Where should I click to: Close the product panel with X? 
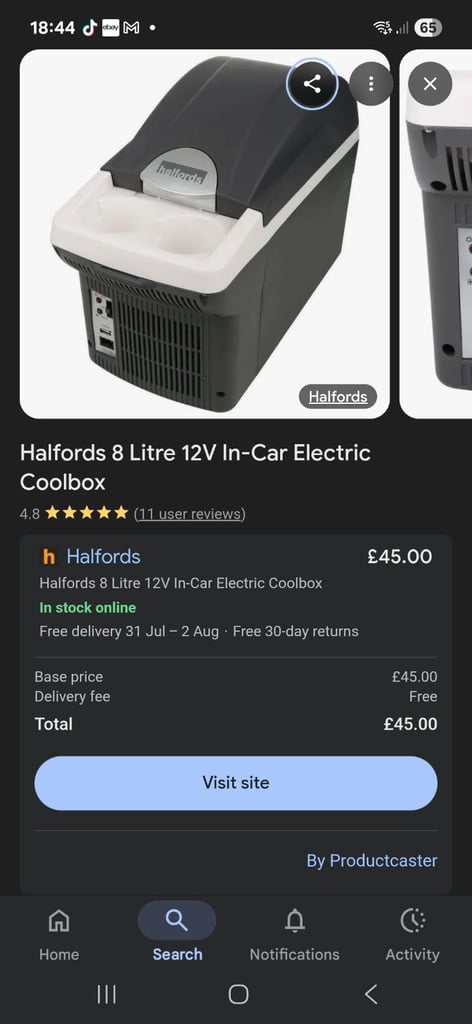(x=430, y=84)
